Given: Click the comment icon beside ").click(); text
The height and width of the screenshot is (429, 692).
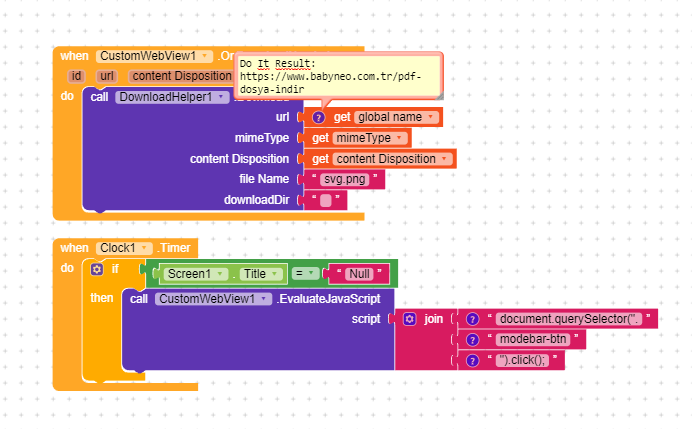Looking at the screenshot, I should coord(472,361).
